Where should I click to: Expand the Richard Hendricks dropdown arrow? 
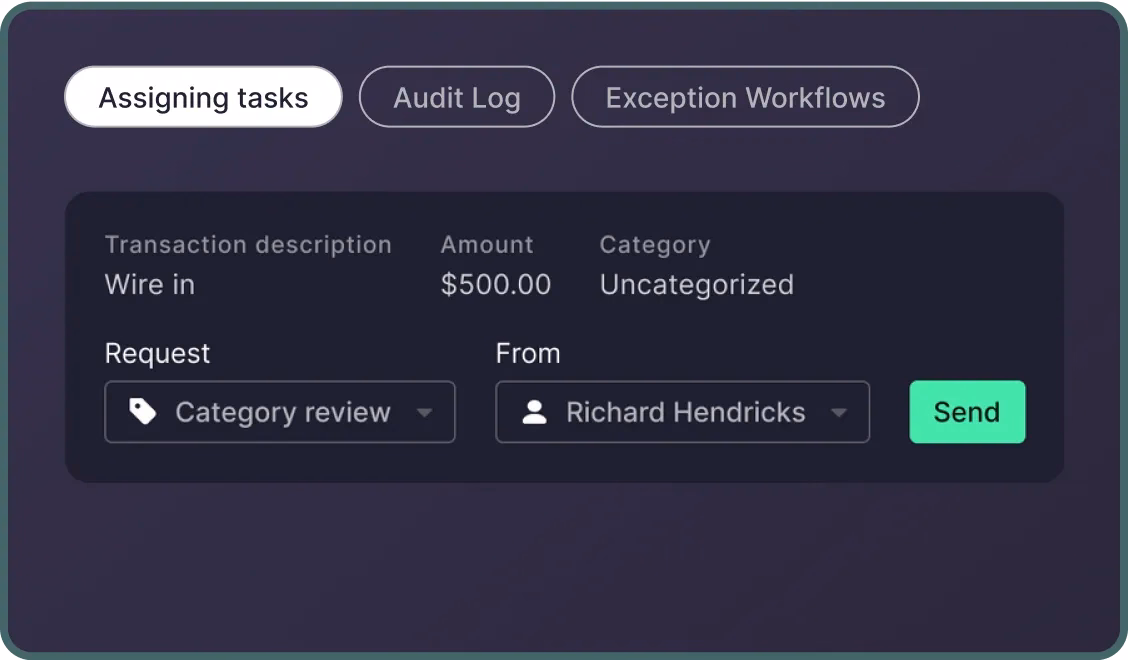click(x=839, y=413)
